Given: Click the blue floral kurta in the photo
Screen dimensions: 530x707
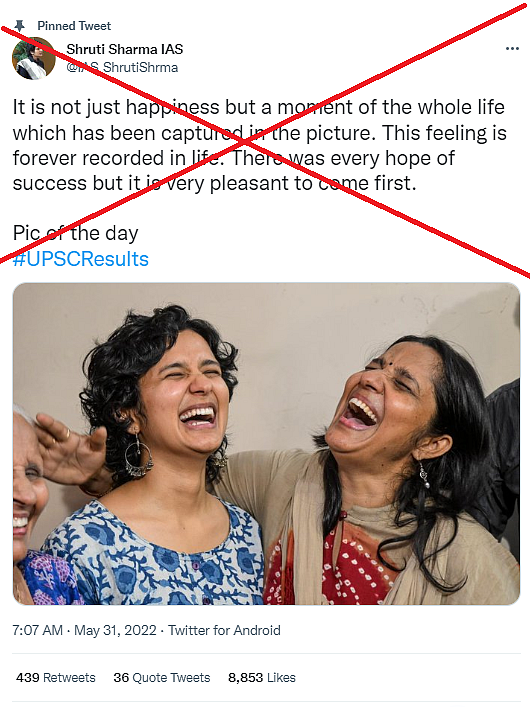Looking at the screenshot, I should click(156, 557).
